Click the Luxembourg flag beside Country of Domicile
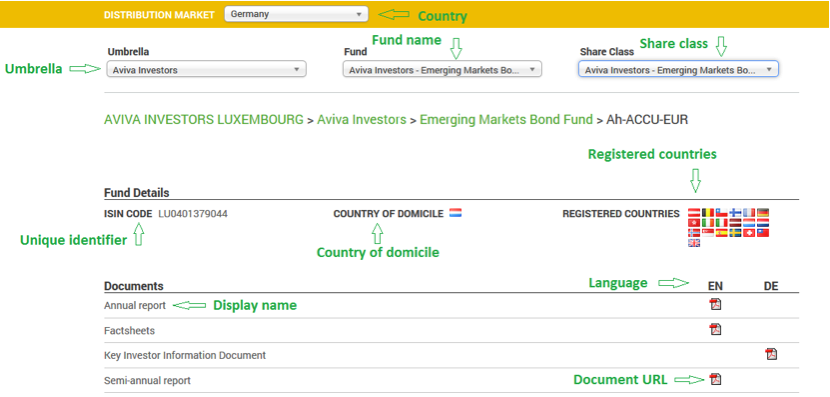The height and width of the screenshot is (397, 830). pos(455,213)
